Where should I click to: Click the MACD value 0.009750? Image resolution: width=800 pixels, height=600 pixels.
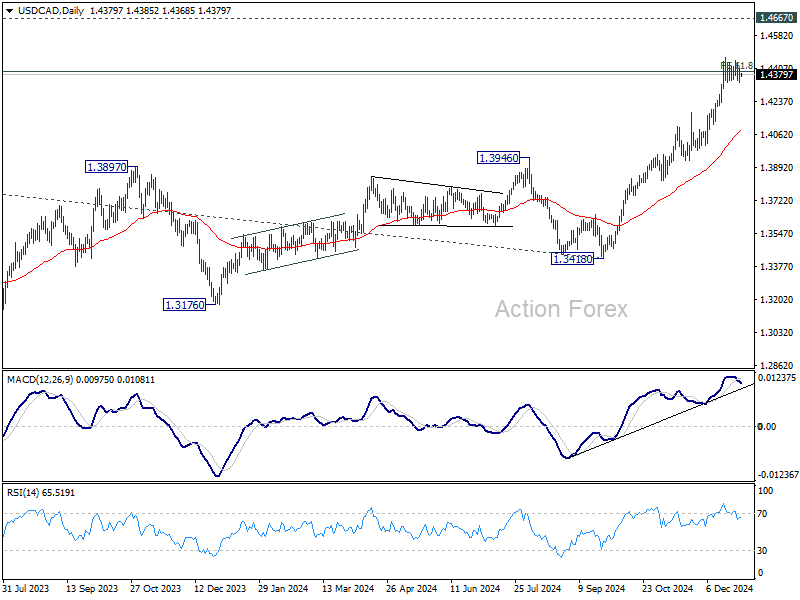point(95,380)
